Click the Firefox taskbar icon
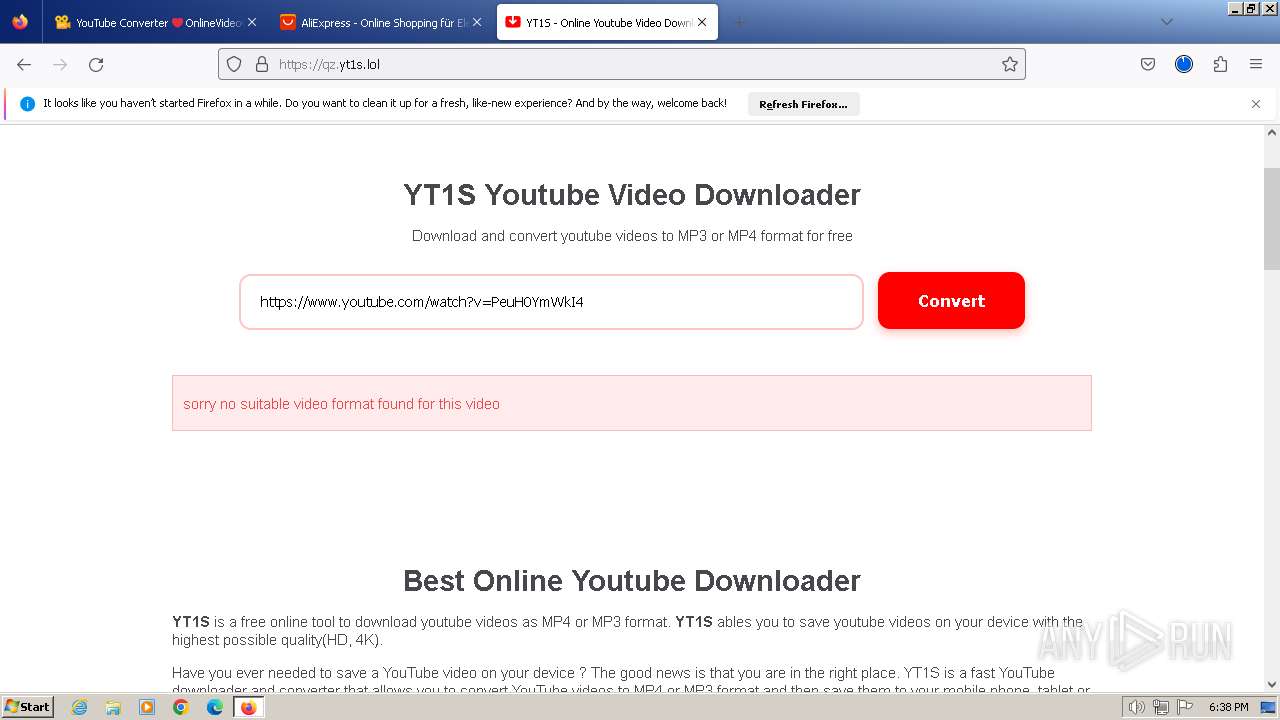The width and height of the screenshot is (1280, 720). coord(249,707)
